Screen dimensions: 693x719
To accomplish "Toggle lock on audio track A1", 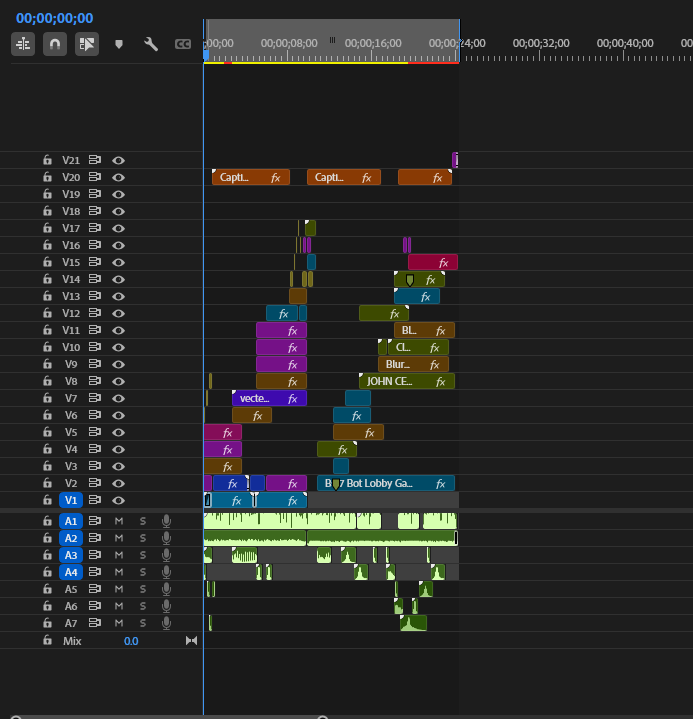I will [47, 521].
